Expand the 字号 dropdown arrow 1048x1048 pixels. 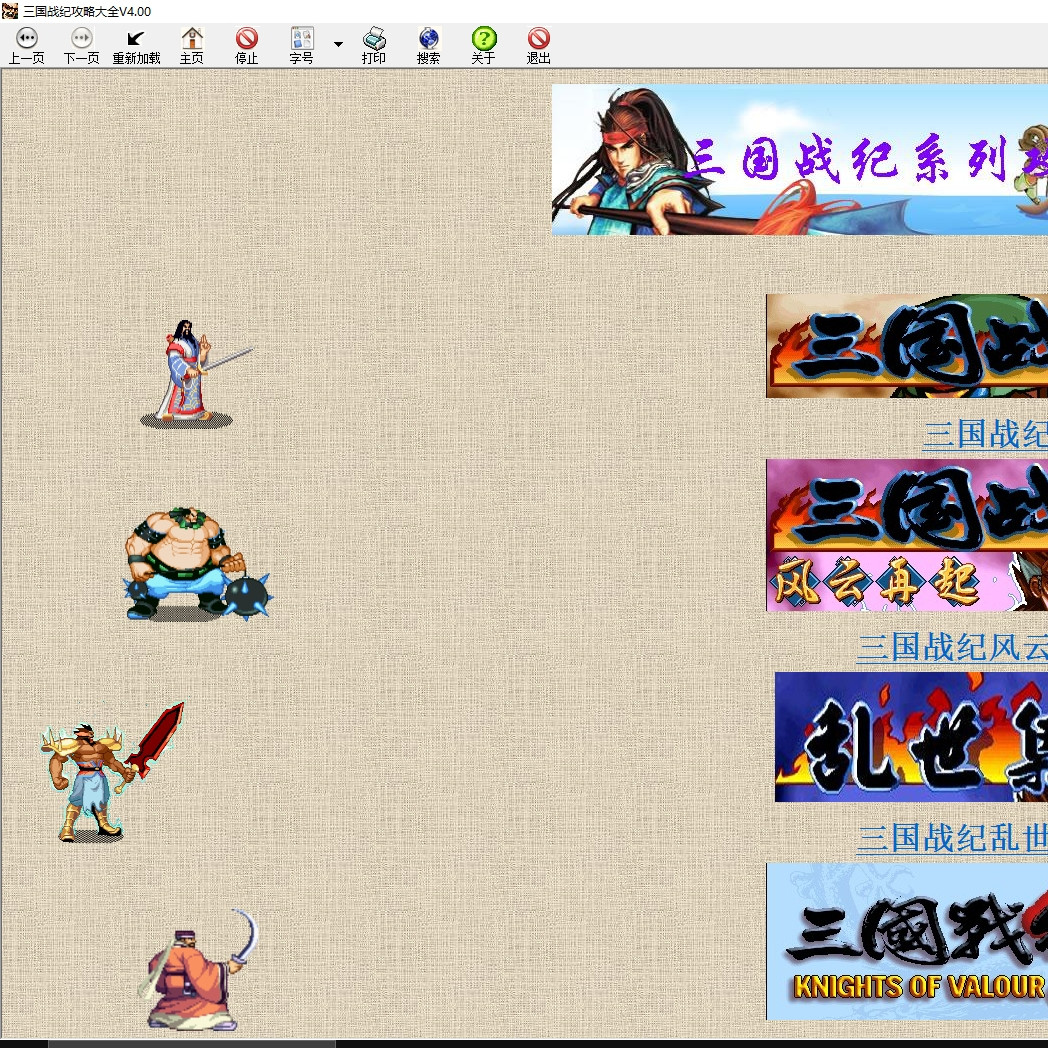338,45
